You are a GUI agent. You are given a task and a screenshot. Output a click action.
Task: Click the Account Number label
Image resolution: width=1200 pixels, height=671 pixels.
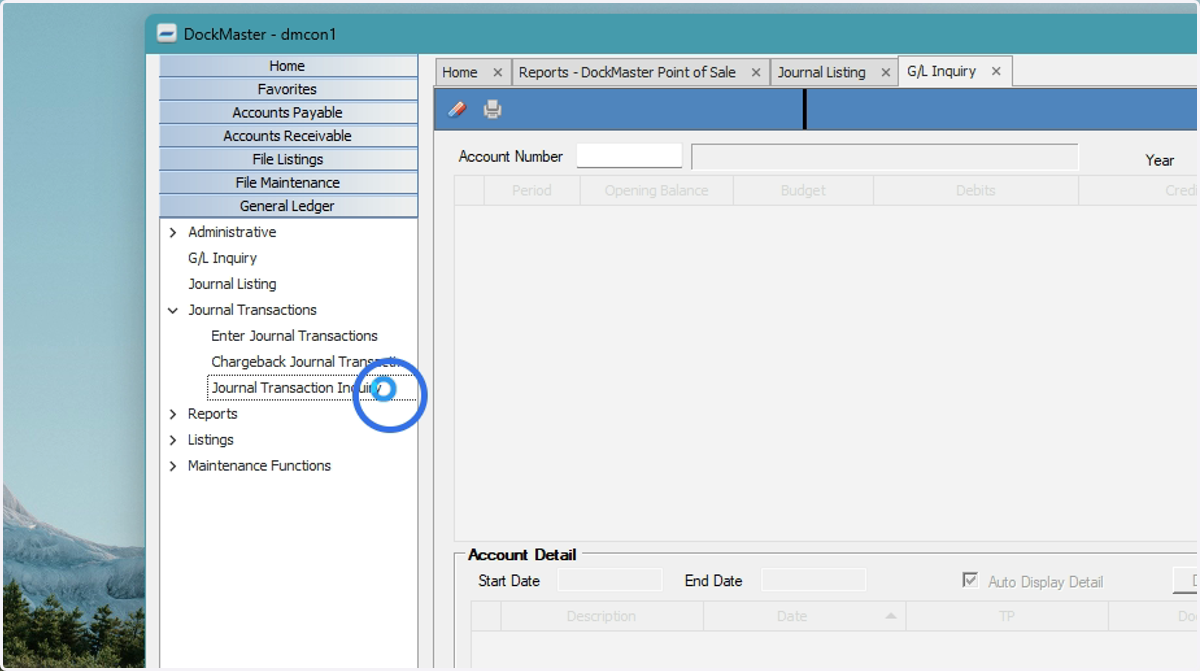click(x=511, y=156)
